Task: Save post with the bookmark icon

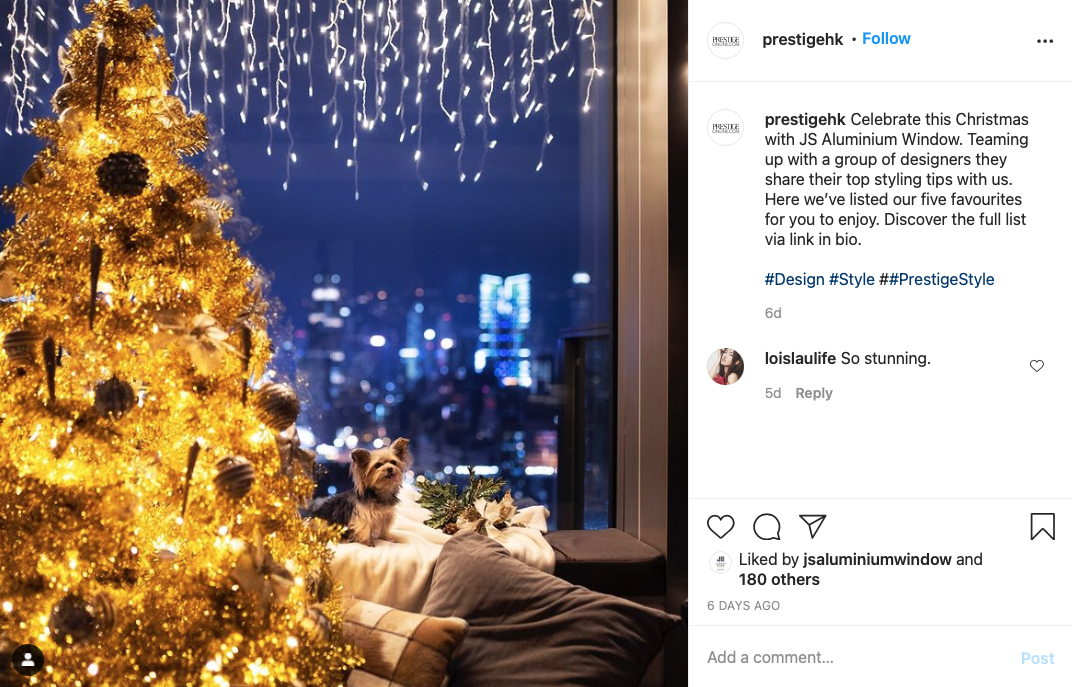Action: coord(1043,526)
